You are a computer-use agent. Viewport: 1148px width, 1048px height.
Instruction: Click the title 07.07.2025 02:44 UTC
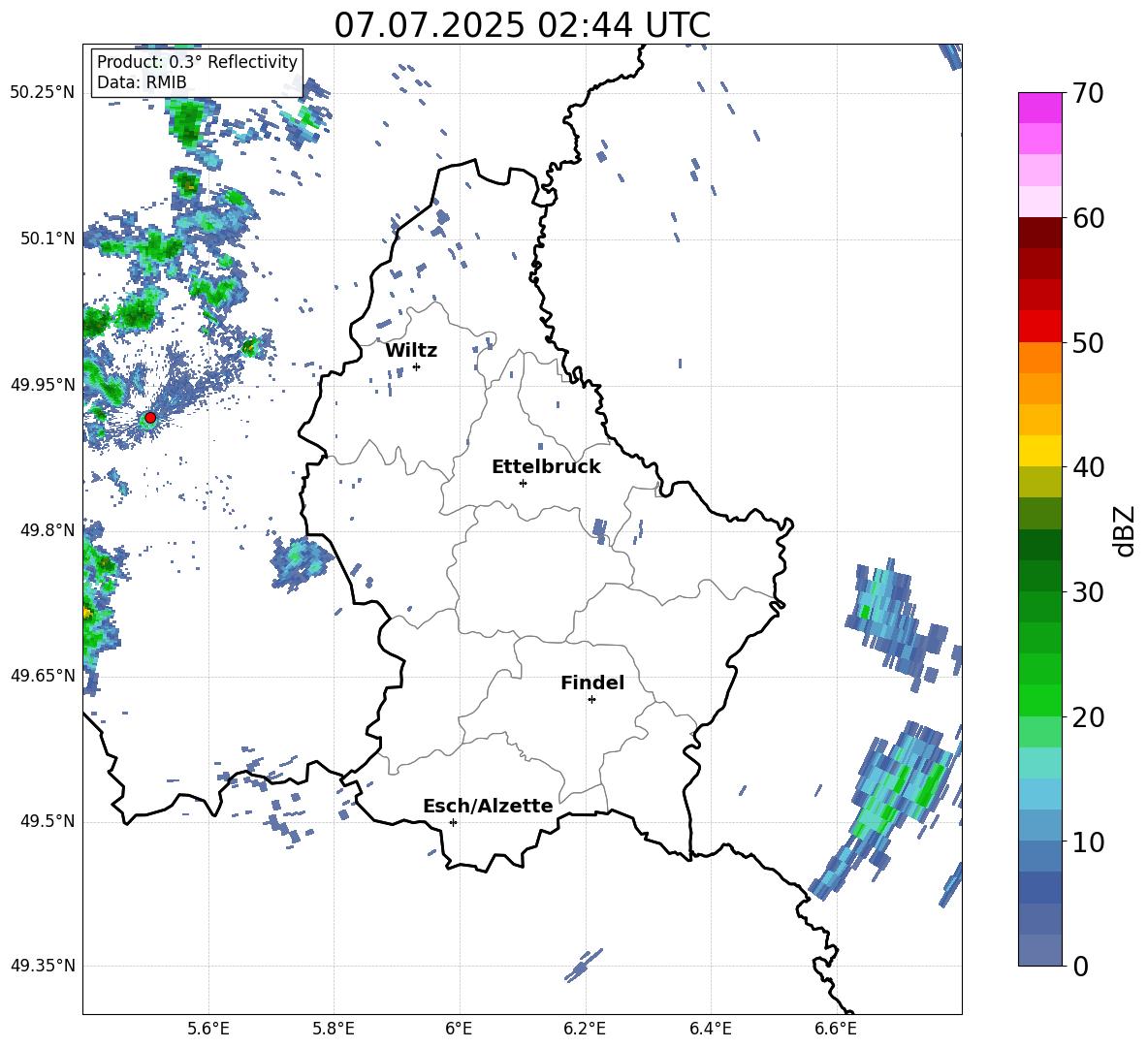(523, 25)
